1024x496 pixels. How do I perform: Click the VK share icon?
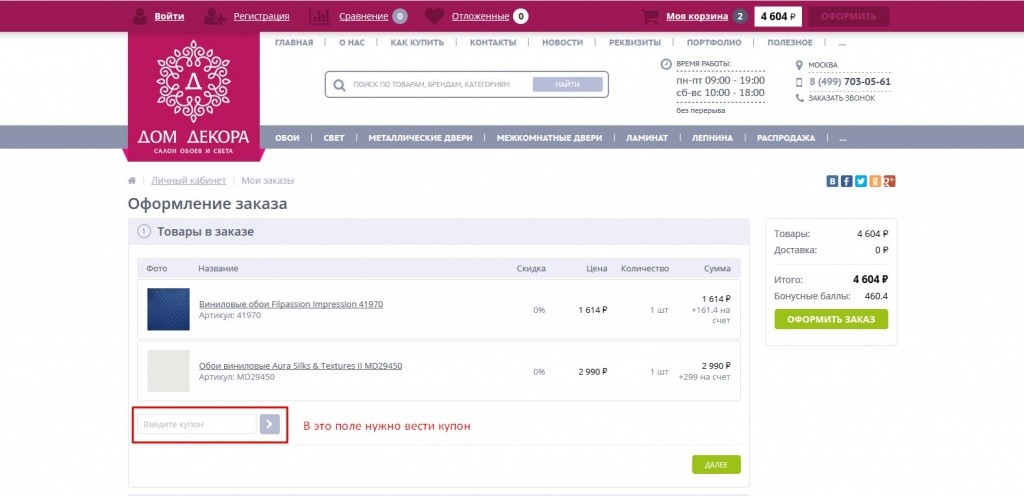(832, 181)
